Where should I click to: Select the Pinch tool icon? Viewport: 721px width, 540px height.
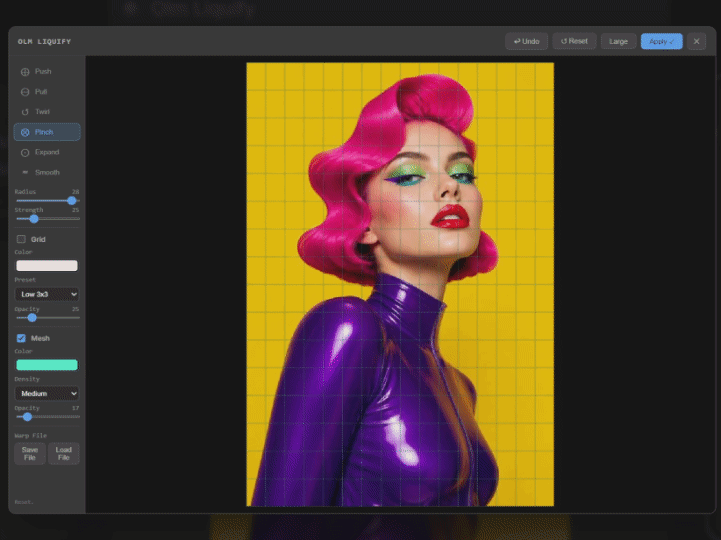[25, 132]
